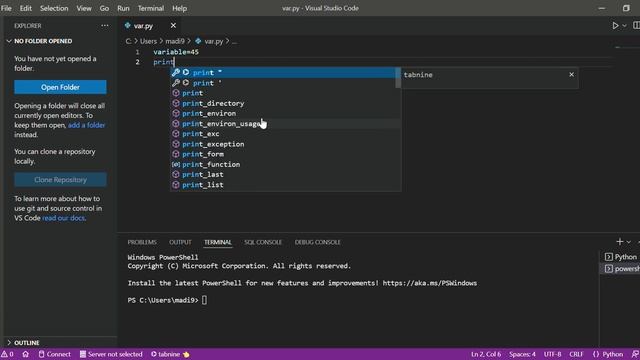The image size is (640, 360).
Task: Run the Python file with play icon
Action: coord(615,26)
